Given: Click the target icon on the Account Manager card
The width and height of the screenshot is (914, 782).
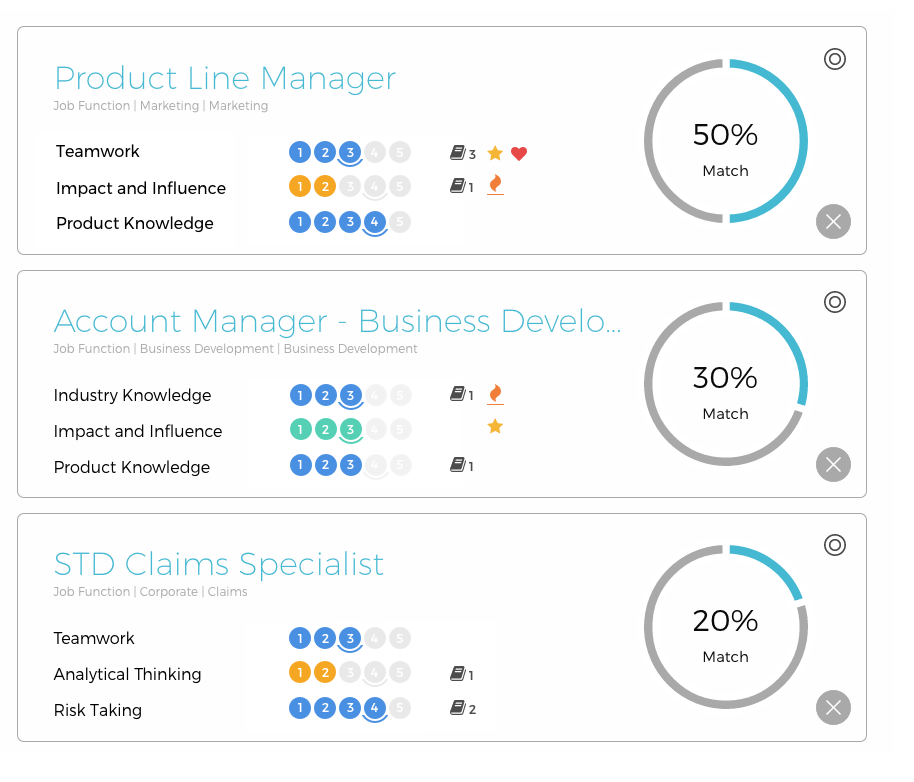Looking at the screenshot, I should 835,302.
